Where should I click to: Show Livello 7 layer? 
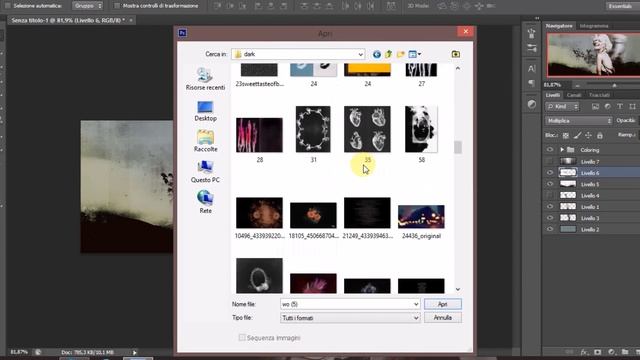(x=550, y=161)
